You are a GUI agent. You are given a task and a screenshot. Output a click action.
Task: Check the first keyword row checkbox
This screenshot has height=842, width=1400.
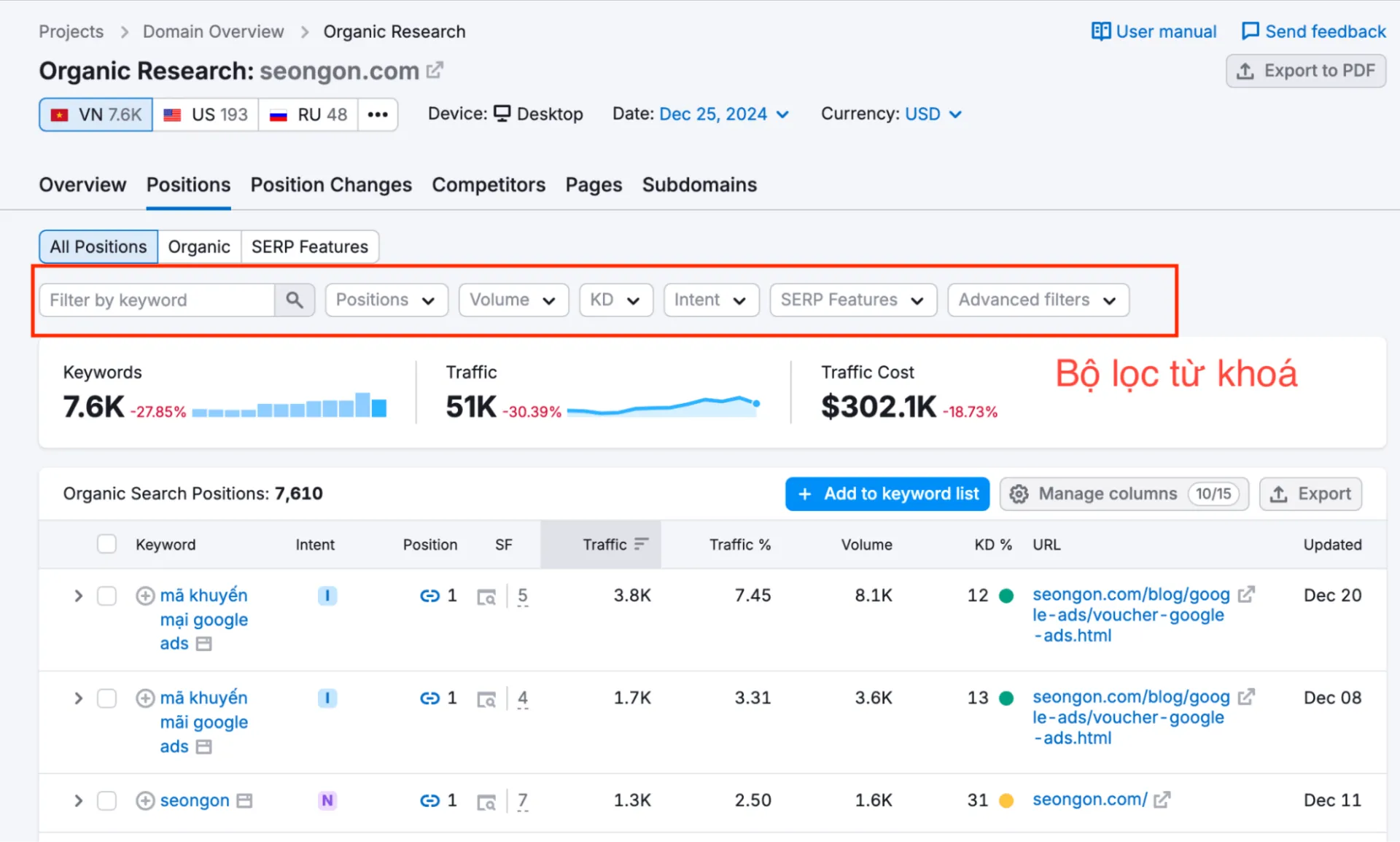pyautogui.click(x=106, y=596)
